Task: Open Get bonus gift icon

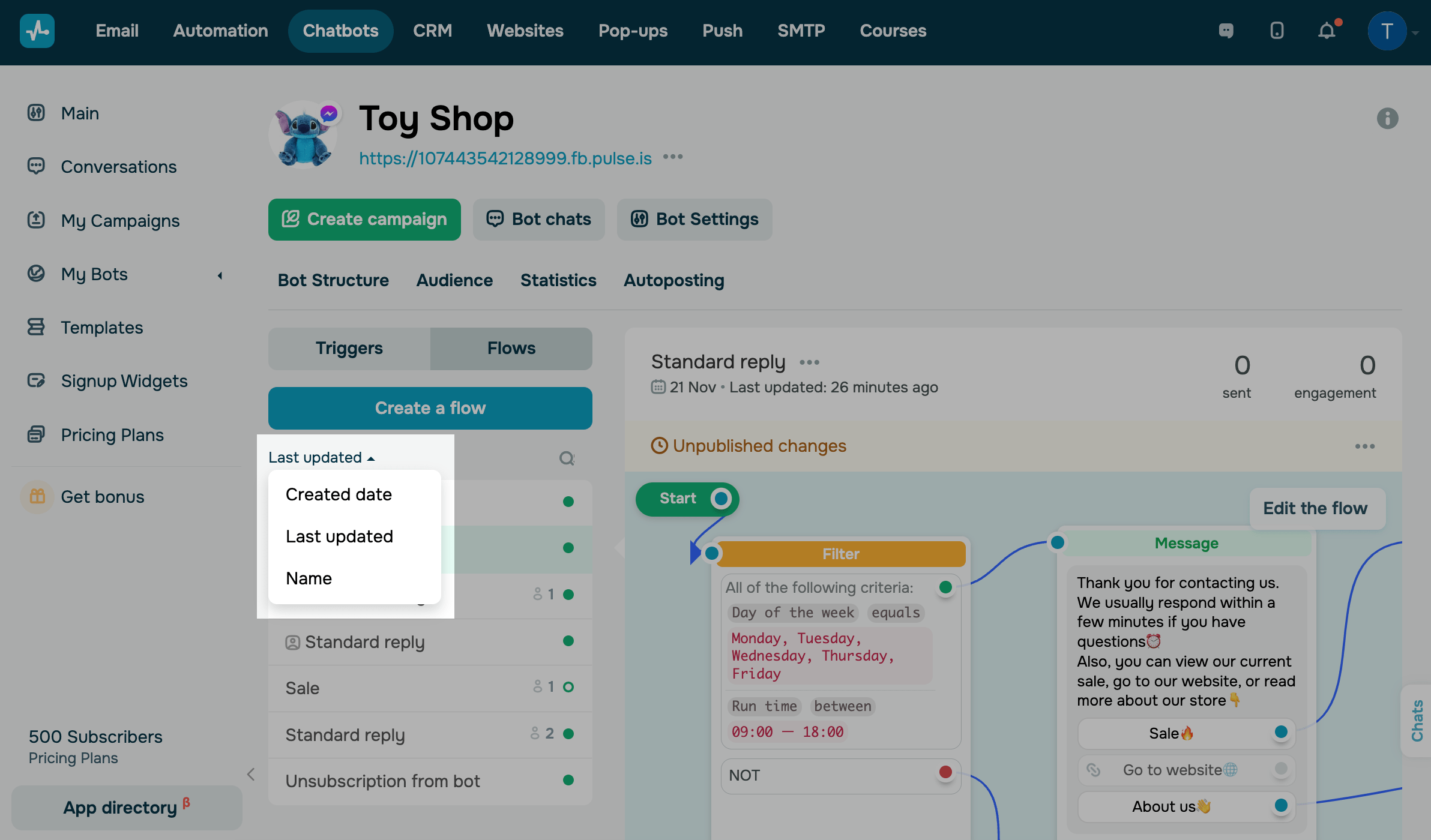Action: [x=37, y=497]
